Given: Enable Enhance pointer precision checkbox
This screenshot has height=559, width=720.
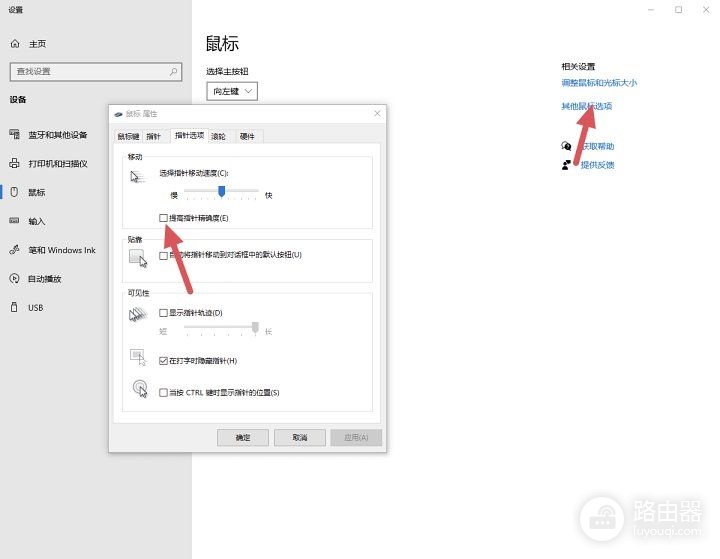Looking at the screenshot, I should pos(163,218).
